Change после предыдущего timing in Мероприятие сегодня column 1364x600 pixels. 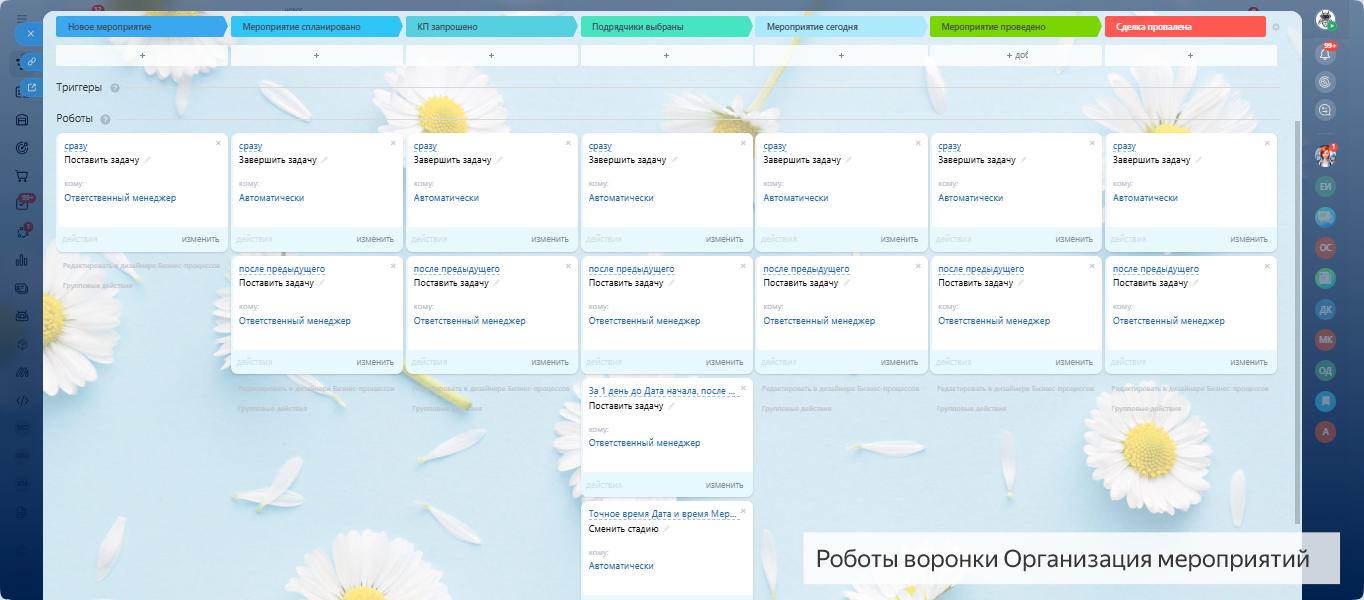click(806, 269)
